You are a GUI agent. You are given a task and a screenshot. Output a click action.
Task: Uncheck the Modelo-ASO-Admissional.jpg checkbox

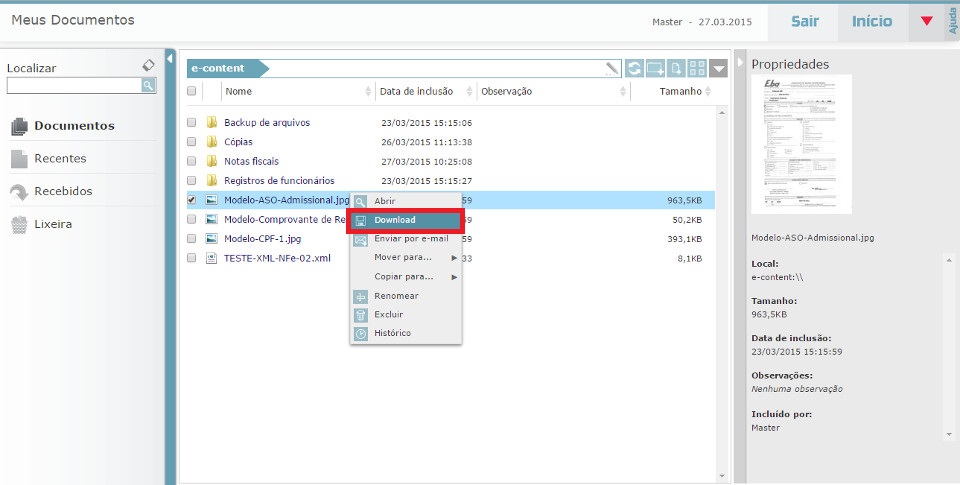pyautogui.click(x=192, y=200)
